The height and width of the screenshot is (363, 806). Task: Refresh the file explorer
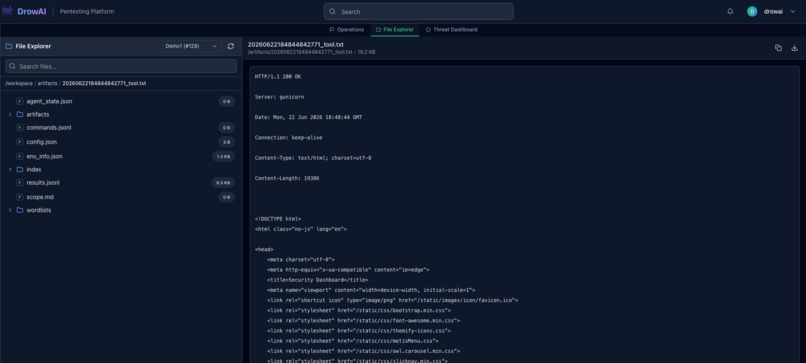231,46
